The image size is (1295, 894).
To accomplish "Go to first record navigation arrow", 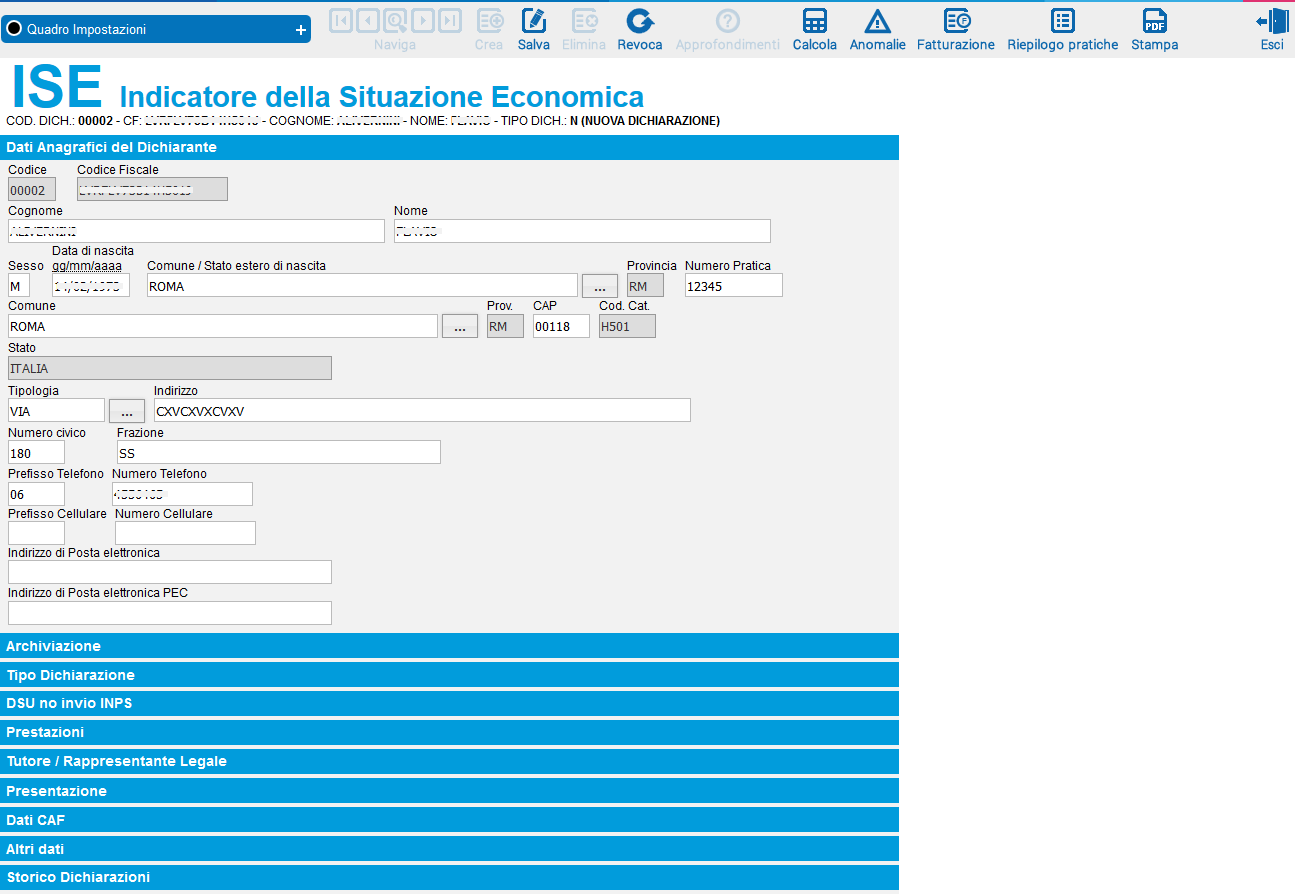I will (341, 20).
